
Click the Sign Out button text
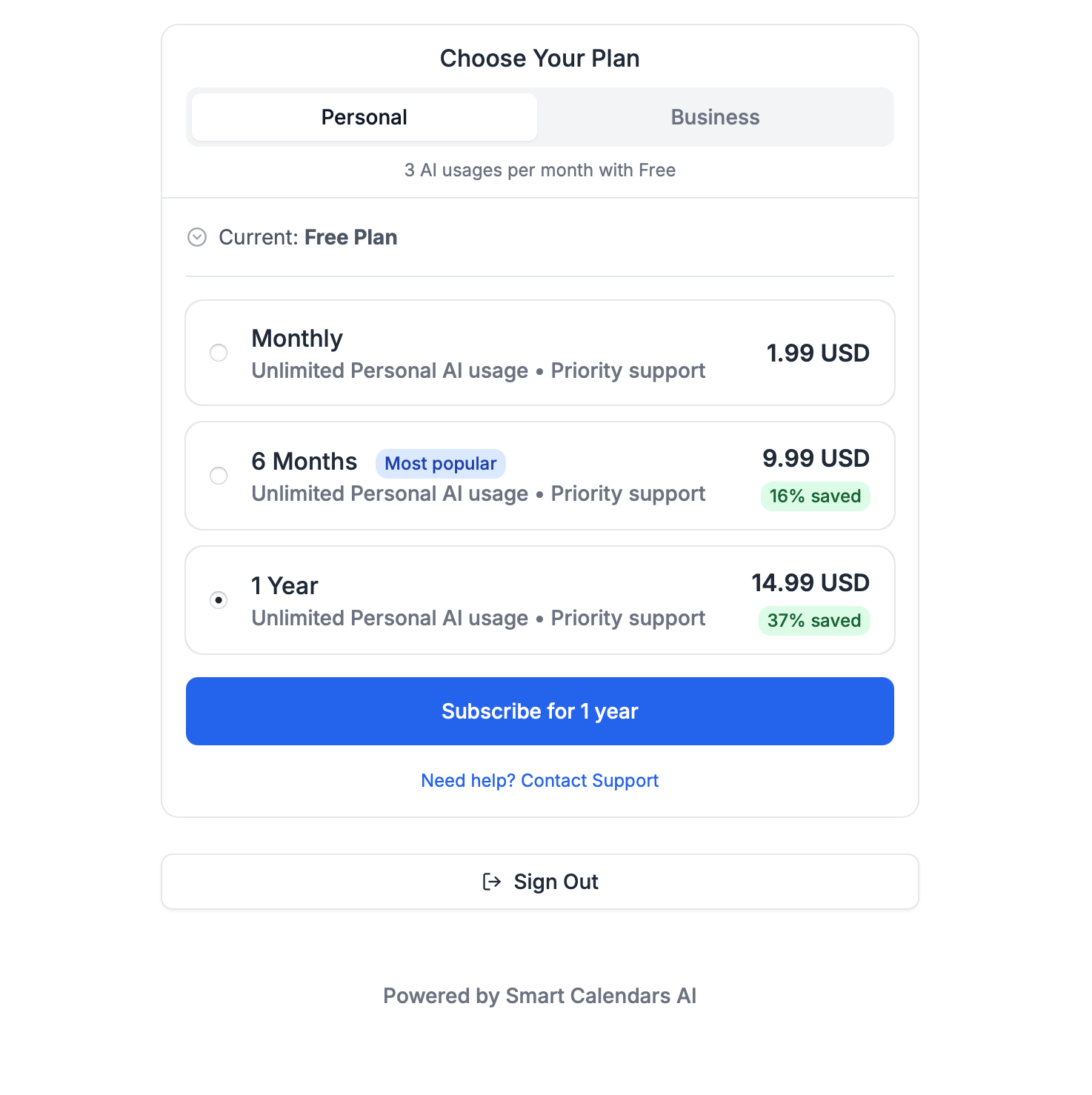click(x=556, y=882)
